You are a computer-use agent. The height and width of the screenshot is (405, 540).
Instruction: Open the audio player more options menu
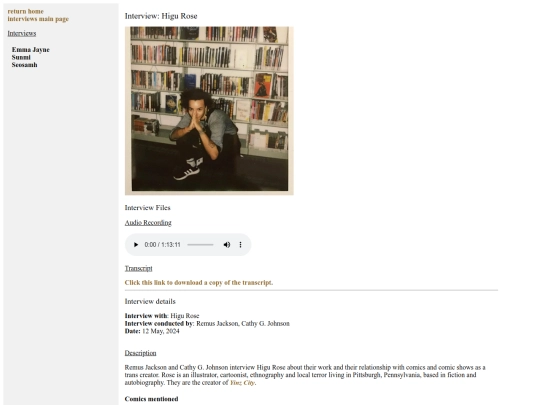click(240, 245)
